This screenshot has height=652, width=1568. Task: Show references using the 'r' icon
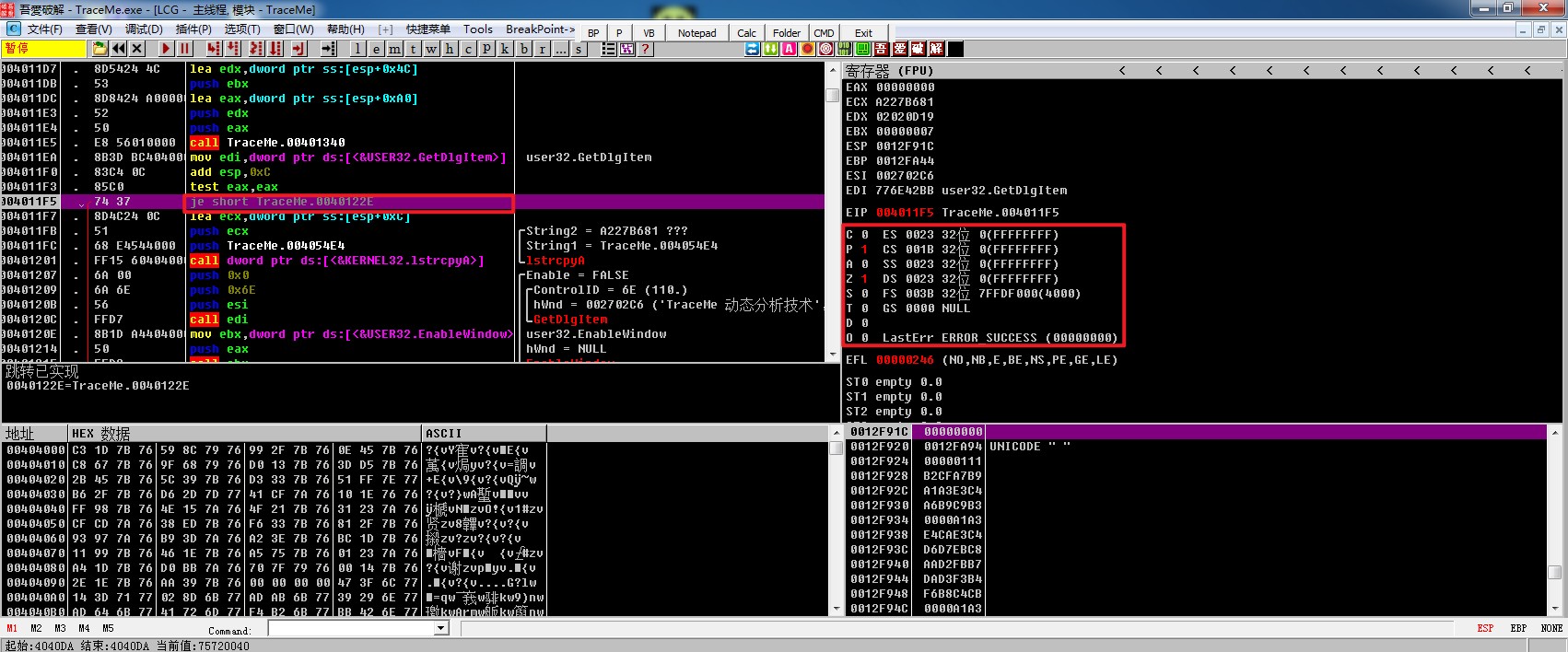coord(543,49)
